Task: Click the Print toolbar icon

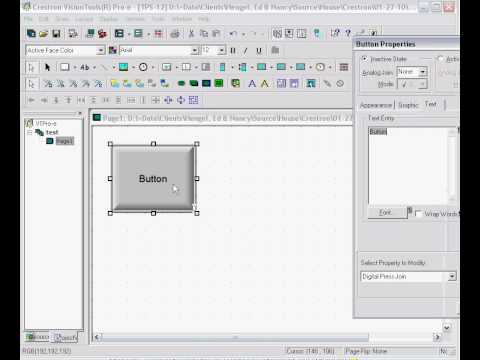Action: (x=175, y=33)
